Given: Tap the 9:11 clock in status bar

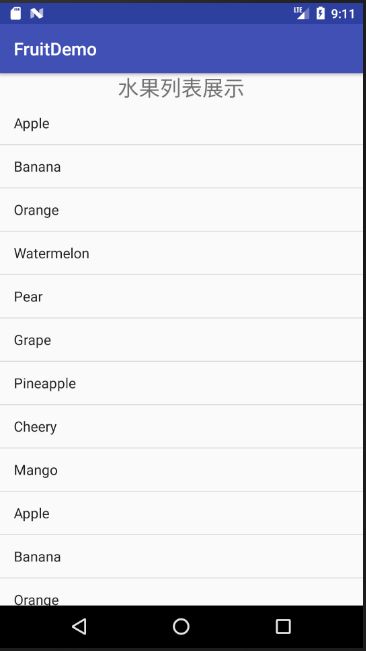Looking at the screenshot, I should pos(343,14).
